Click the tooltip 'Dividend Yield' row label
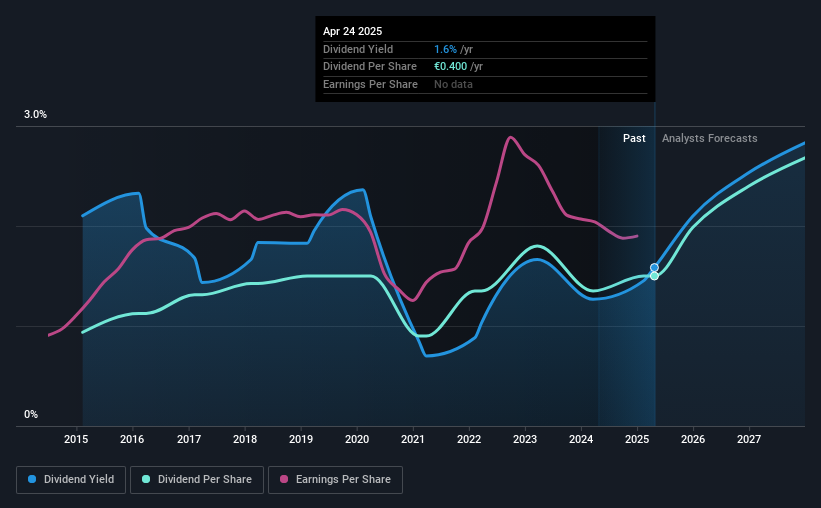Screen dimensions: 821x508 click(358, 49)
